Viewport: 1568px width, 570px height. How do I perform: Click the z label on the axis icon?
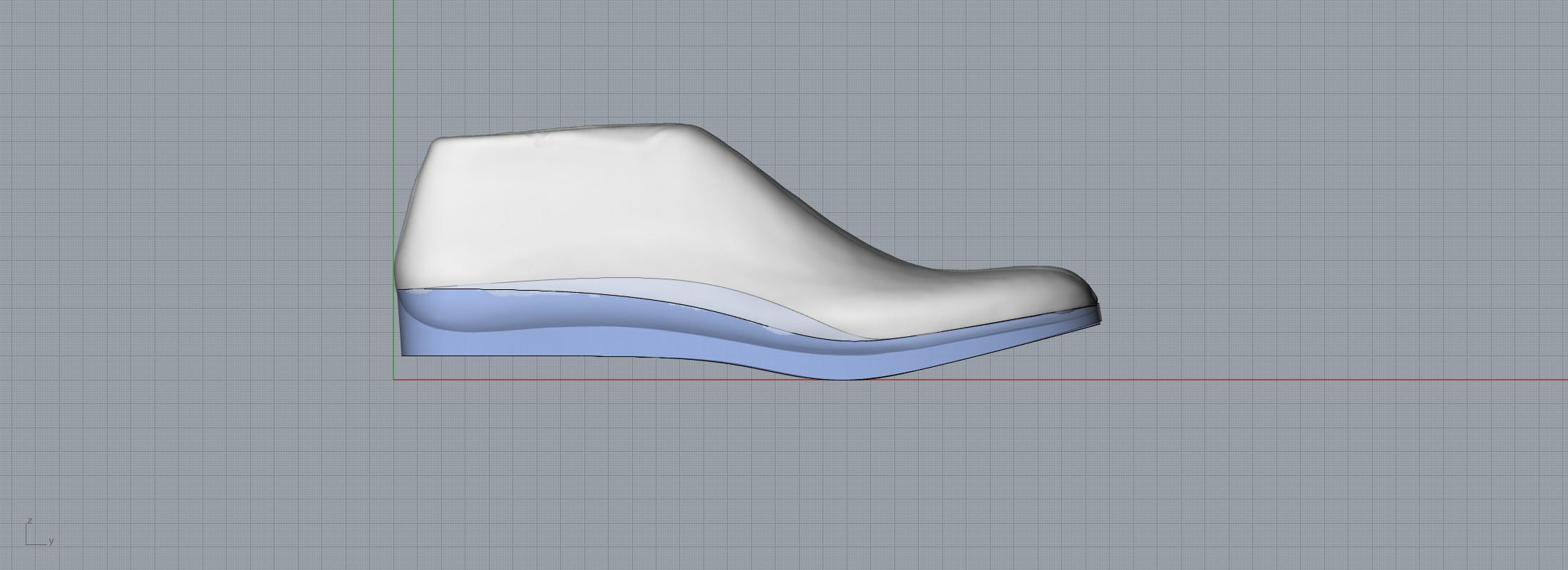pos(29,521)
